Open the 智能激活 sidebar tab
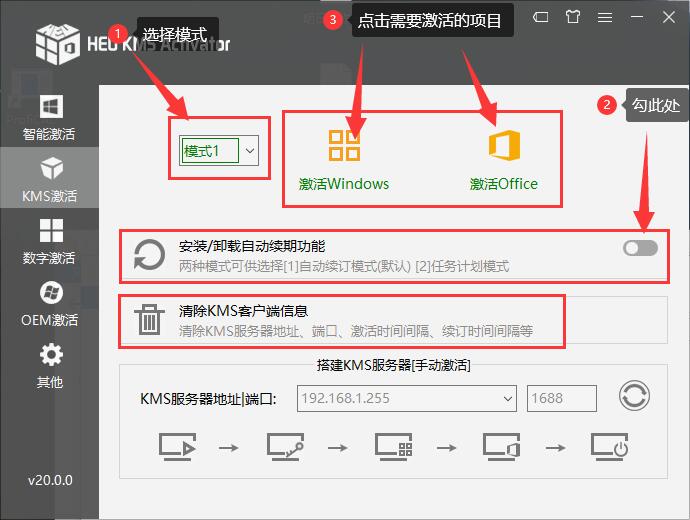The image size is (690, 520). coord(49,117)
